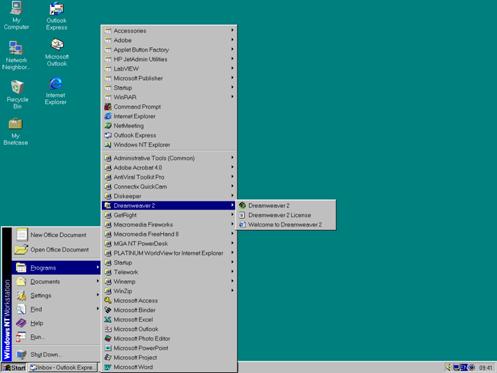Launch Microsoft Excel from Programs menu
This screenshot has height=373, width=497.
169,319
